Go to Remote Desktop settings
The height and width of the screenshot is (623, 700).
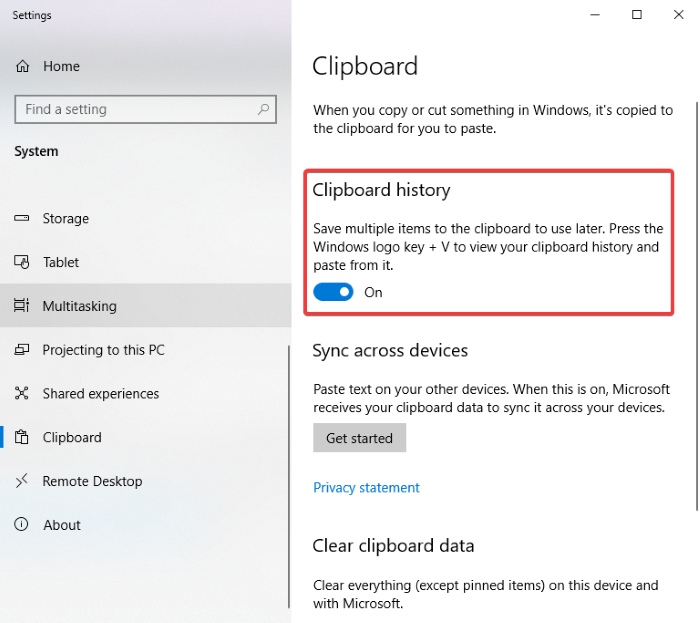click(92, 481)
